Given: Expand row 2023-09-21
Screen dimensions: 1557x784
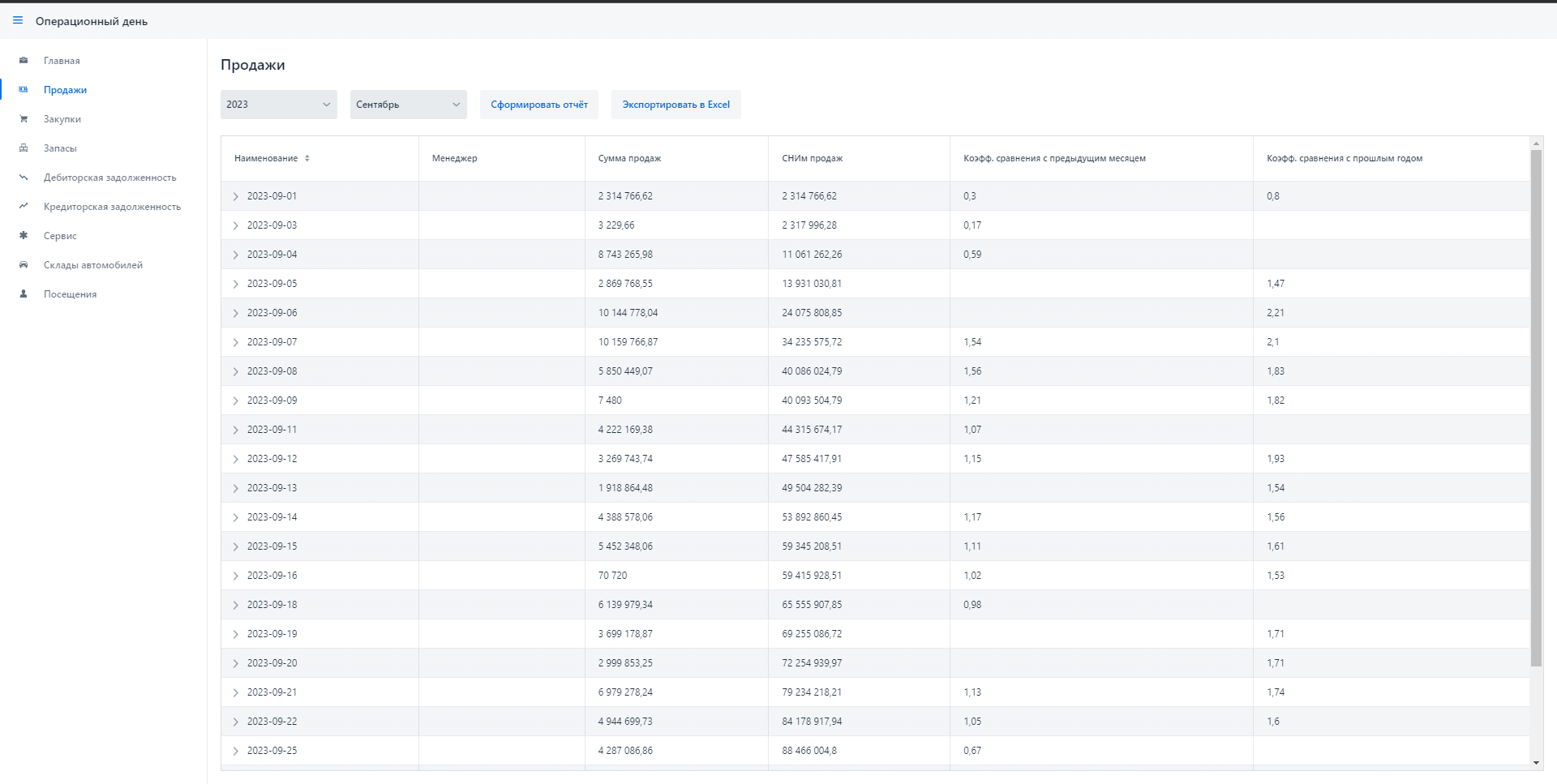Looking at the screenshot, I should [236, 692].
